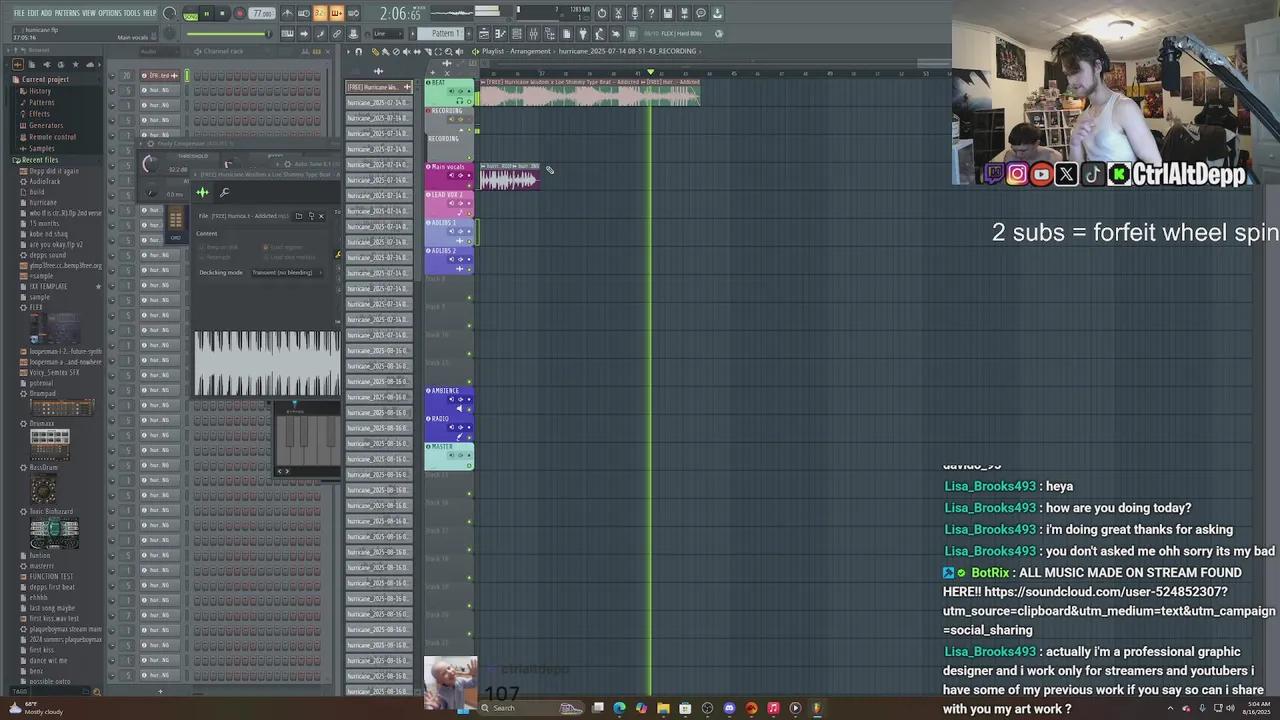This screenshot has height=720, width=1280.
Task: Click the magnet snap icon in playlist toolbar
Action: 359,52
